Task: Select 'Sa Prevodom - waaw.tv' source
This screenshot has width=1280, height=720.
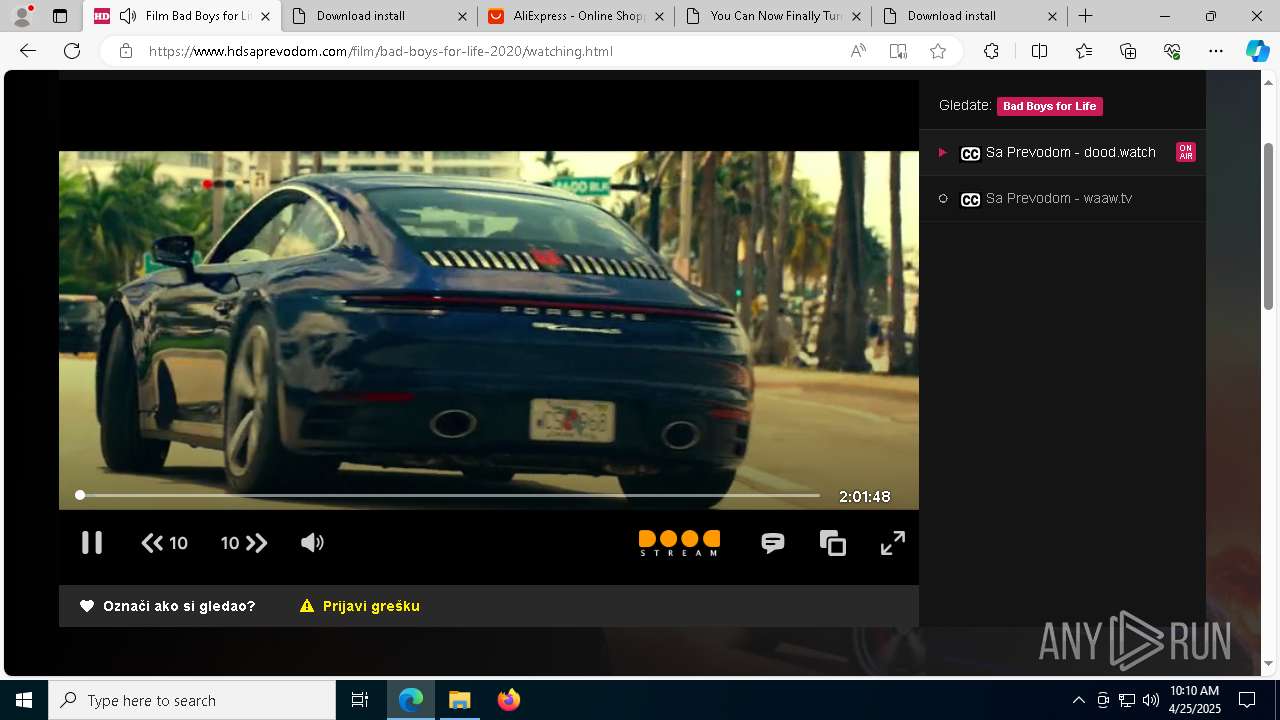Action: click(x=1062, y=198)
